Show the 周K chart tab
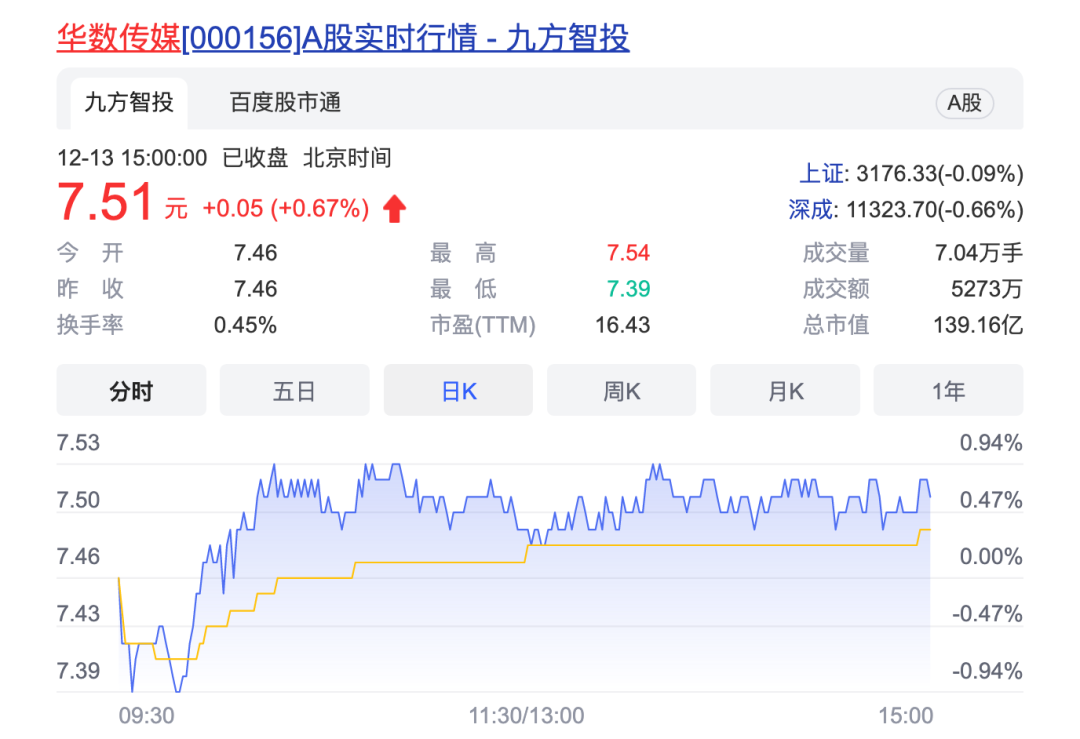The image size is (1080, 739). [621, 391]
